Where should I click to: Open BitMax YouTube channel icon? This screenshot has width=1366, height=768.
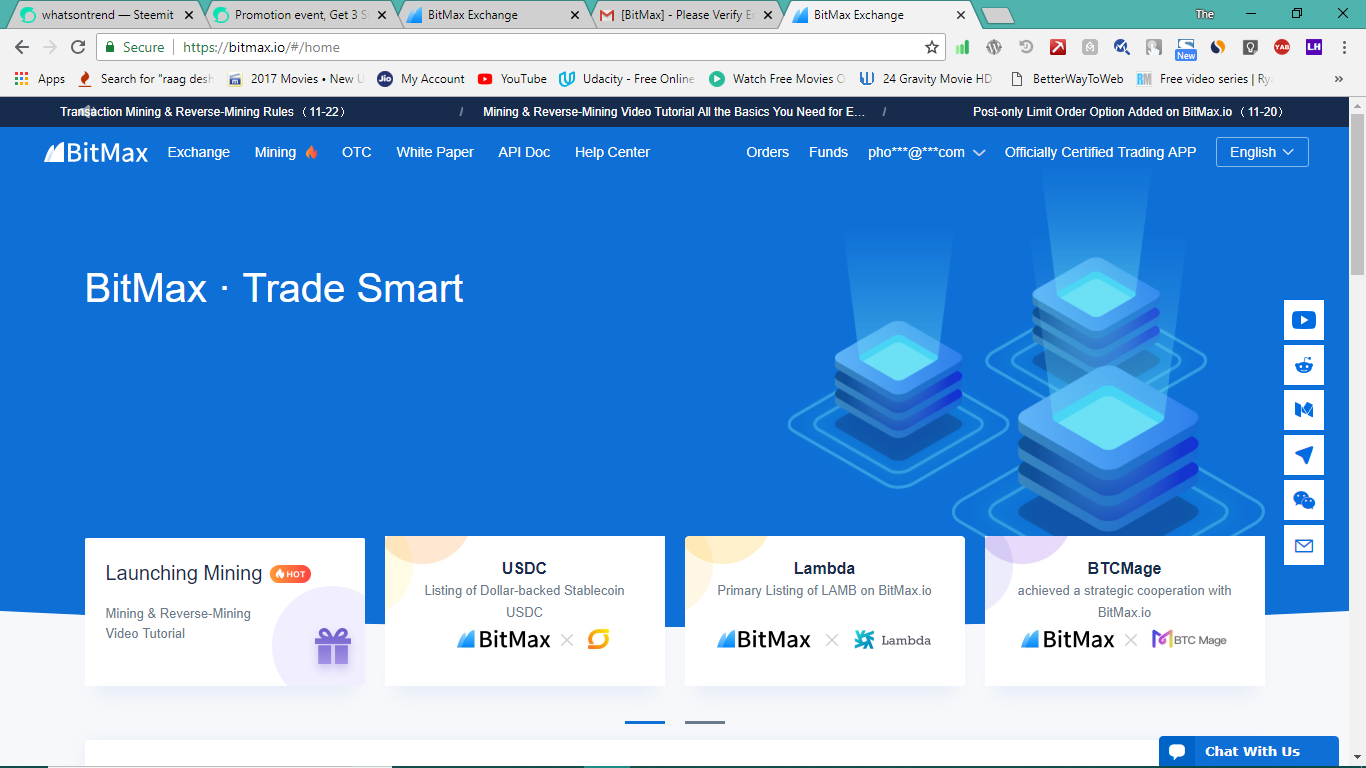tap(1304, 320)
